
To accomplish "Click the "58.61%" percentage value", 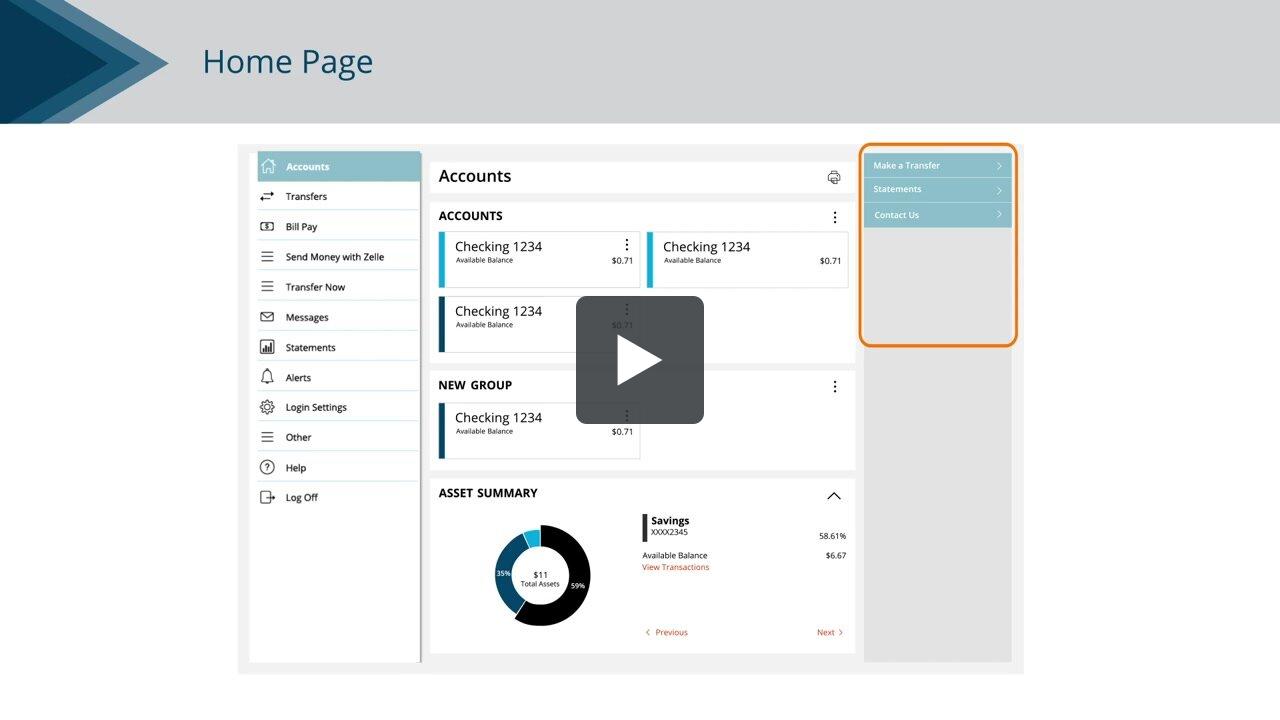I will (x=832, y=536).
